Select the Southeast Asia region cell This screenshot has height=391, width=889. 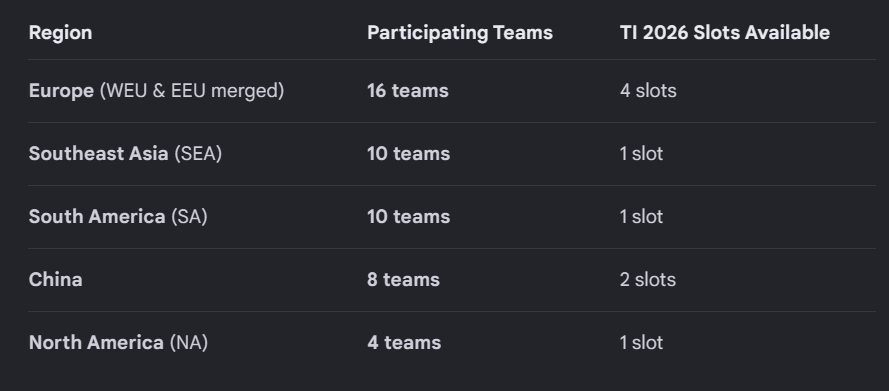tap(125, 154)
